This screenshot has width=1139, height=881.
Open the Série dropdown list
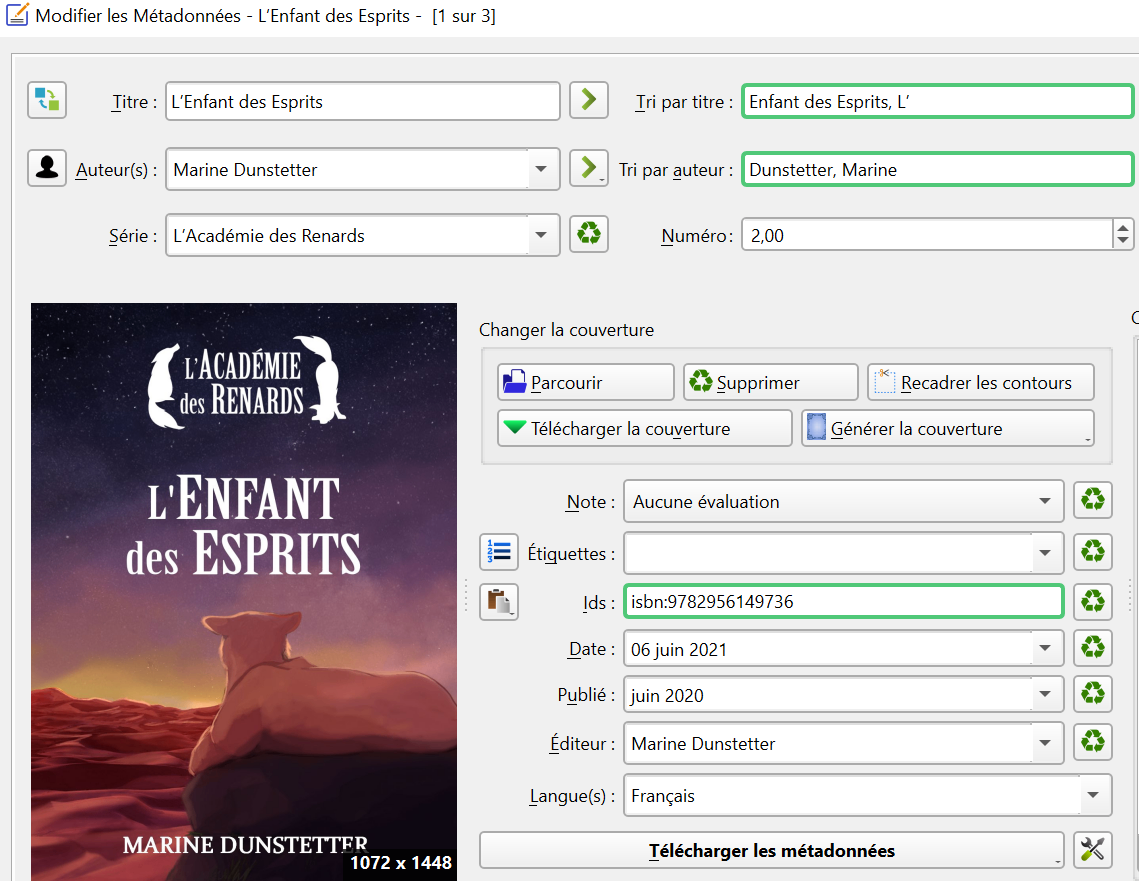point(541,234)
